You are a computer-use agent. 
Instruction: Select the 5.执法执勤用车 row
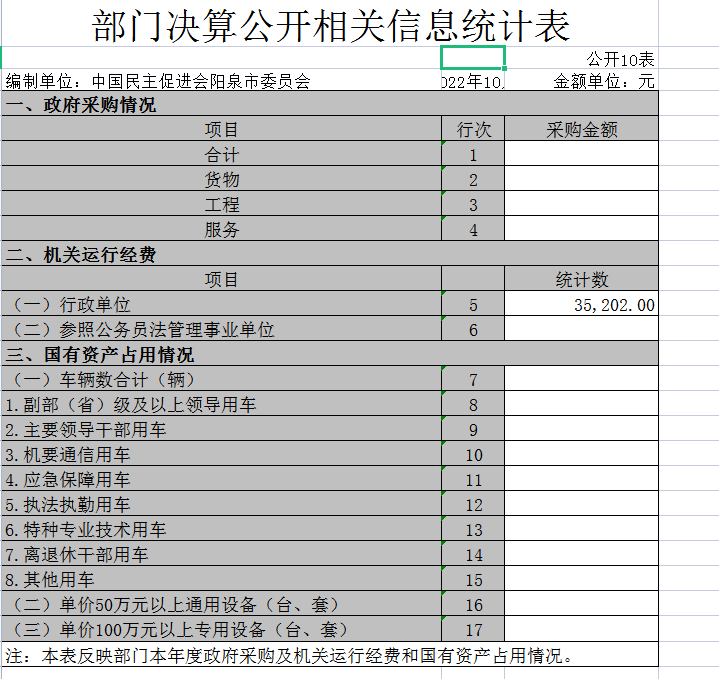pos(221,503)
